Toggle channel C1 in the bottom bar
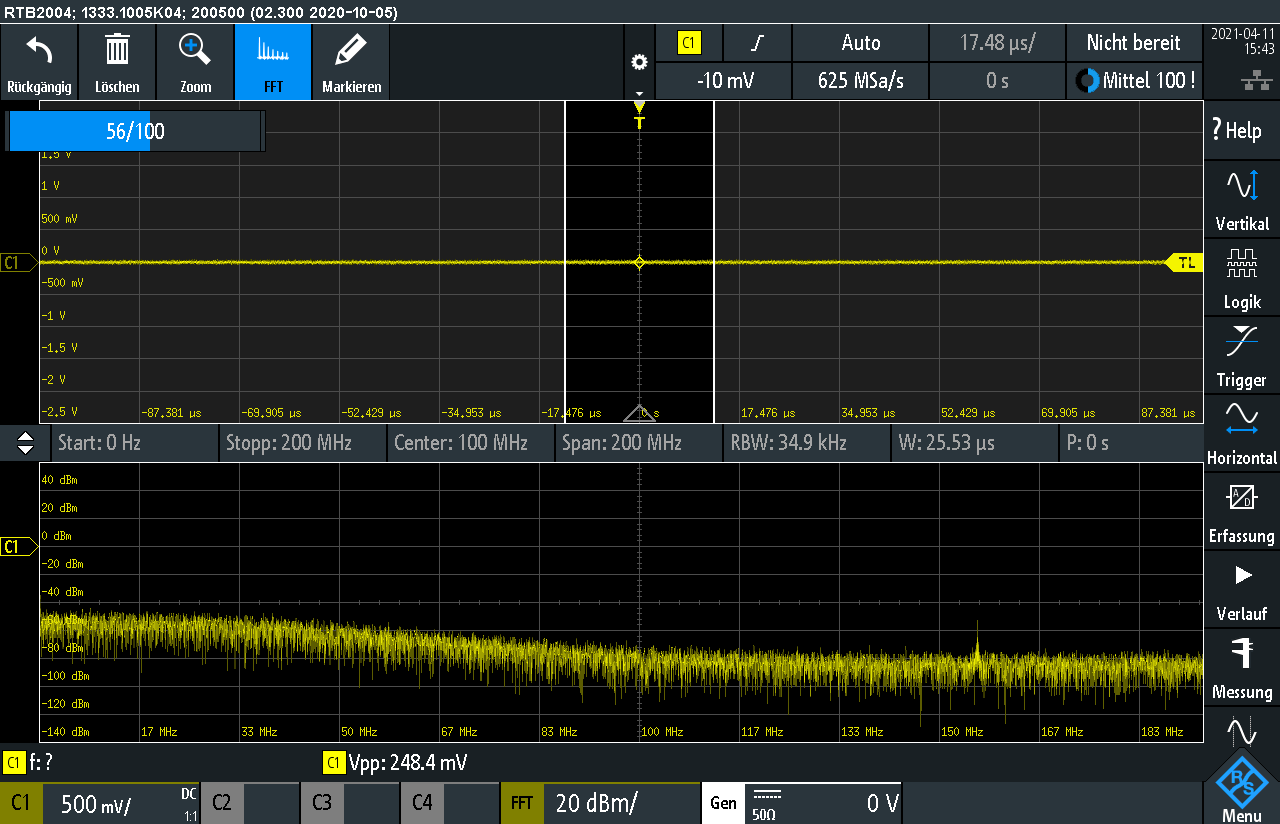Viewport: 1280px width, 824px height. (20, 803)
